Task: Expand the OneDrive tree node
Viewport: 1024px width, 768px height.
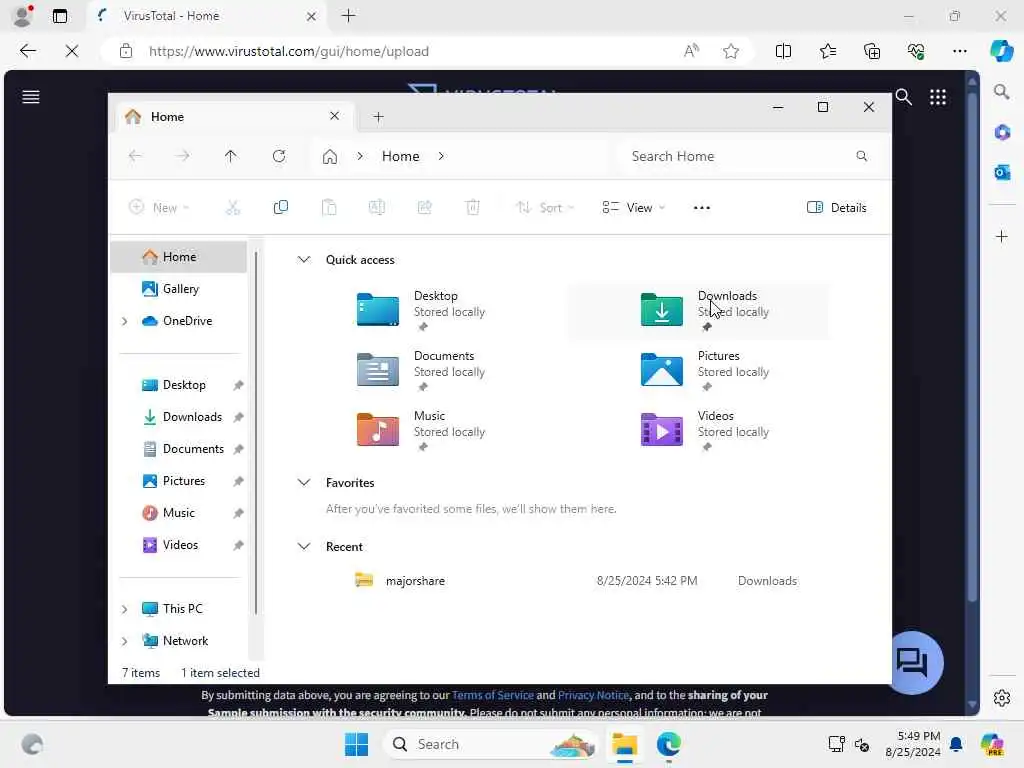Action: tap(125, 321)
